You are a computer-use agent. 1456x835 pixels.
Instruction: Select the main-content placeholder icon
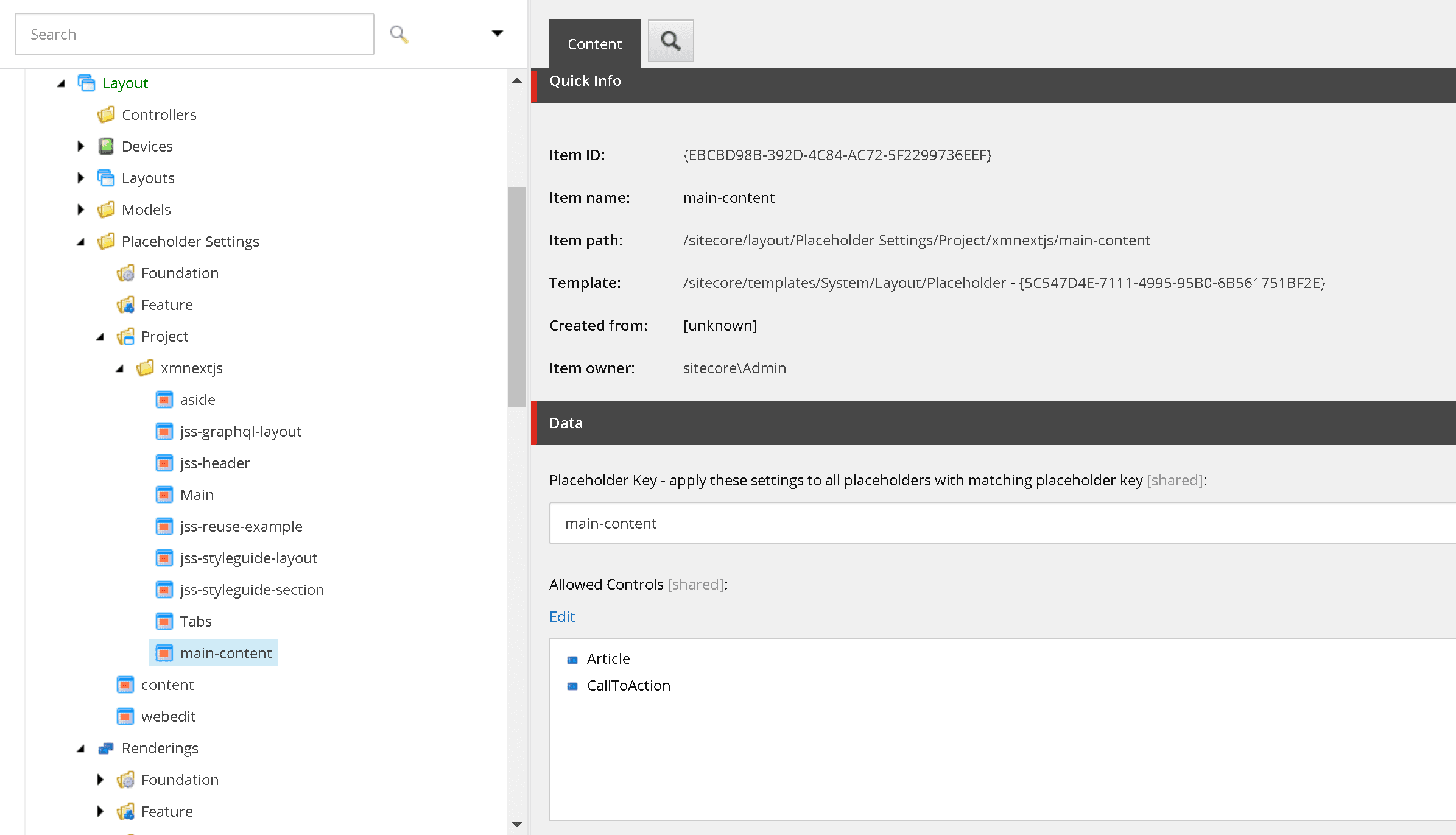(164, 652)
